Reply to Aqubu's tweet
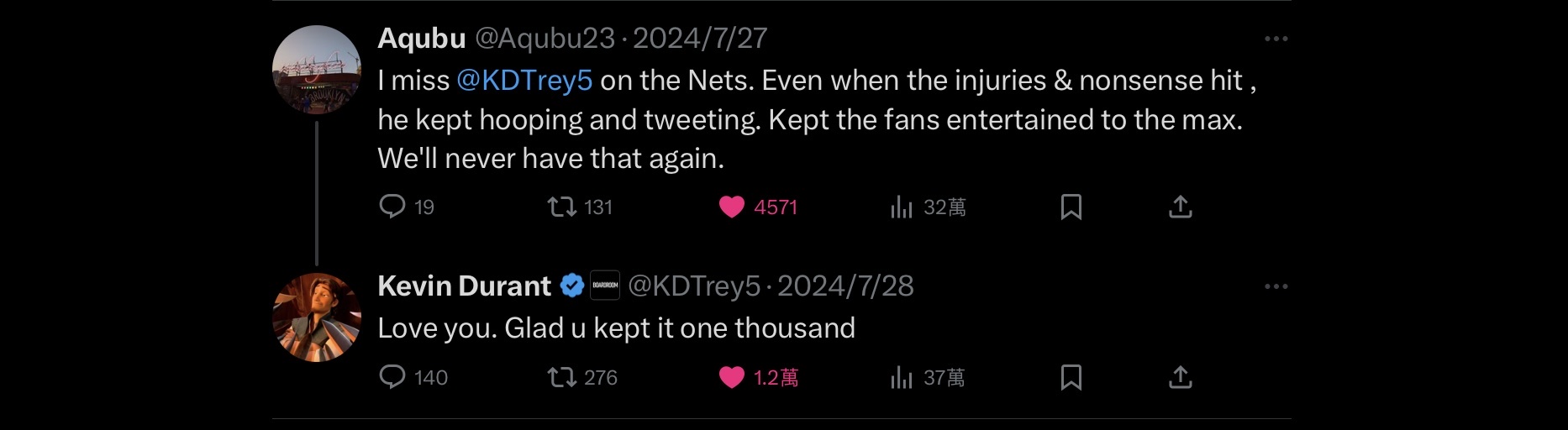The width and height of the screenshot is (1568, 430). 392,207
